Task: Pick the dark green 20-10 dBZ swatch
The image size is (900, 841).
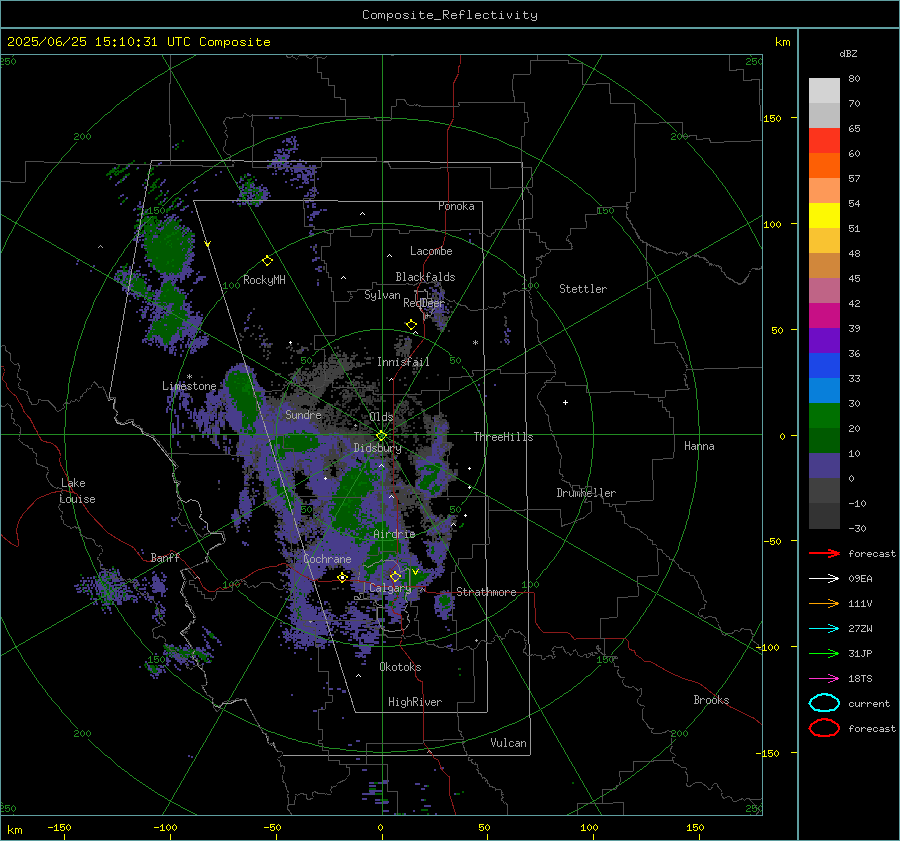Action: tap(824, 441)
